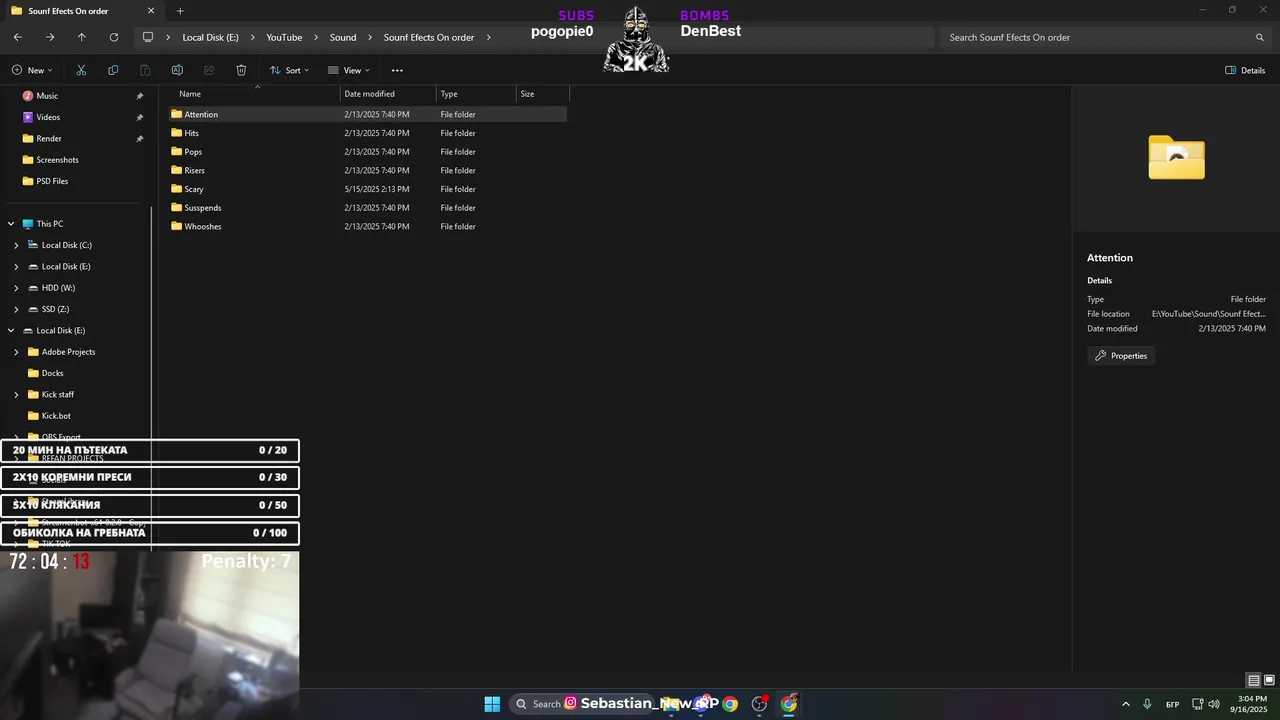
Task: Open the New dropdown menu
Action: point(32,70)
